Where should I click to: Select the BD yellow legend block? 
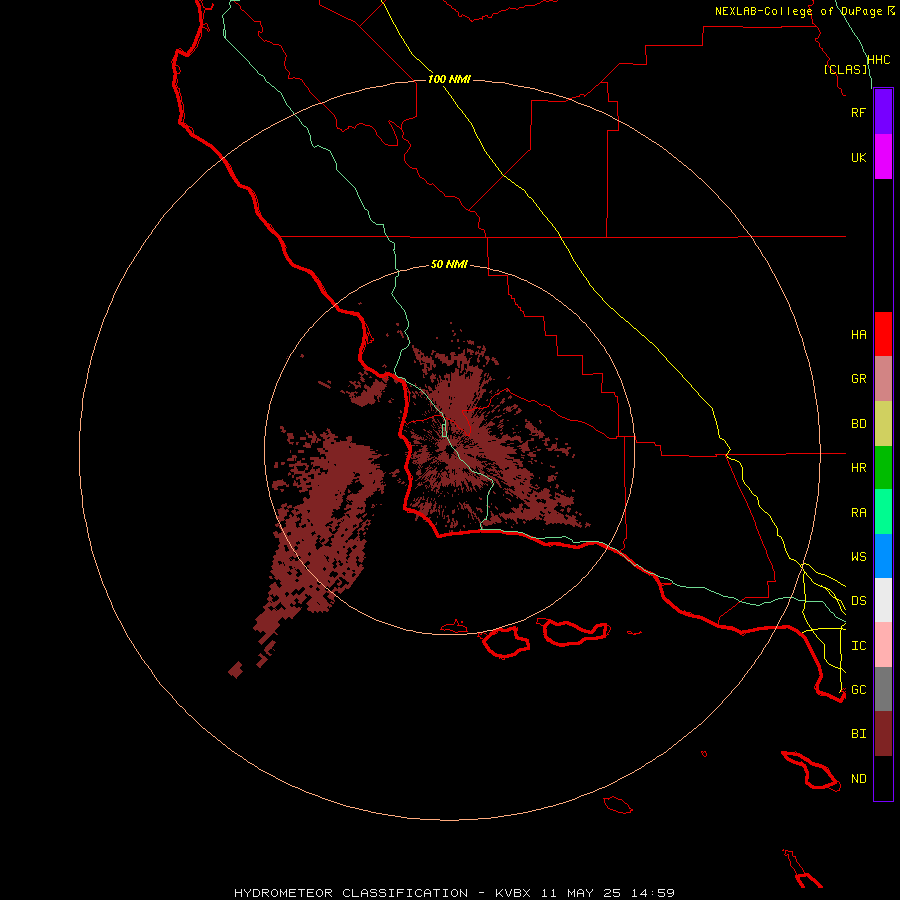coord(883,424)
